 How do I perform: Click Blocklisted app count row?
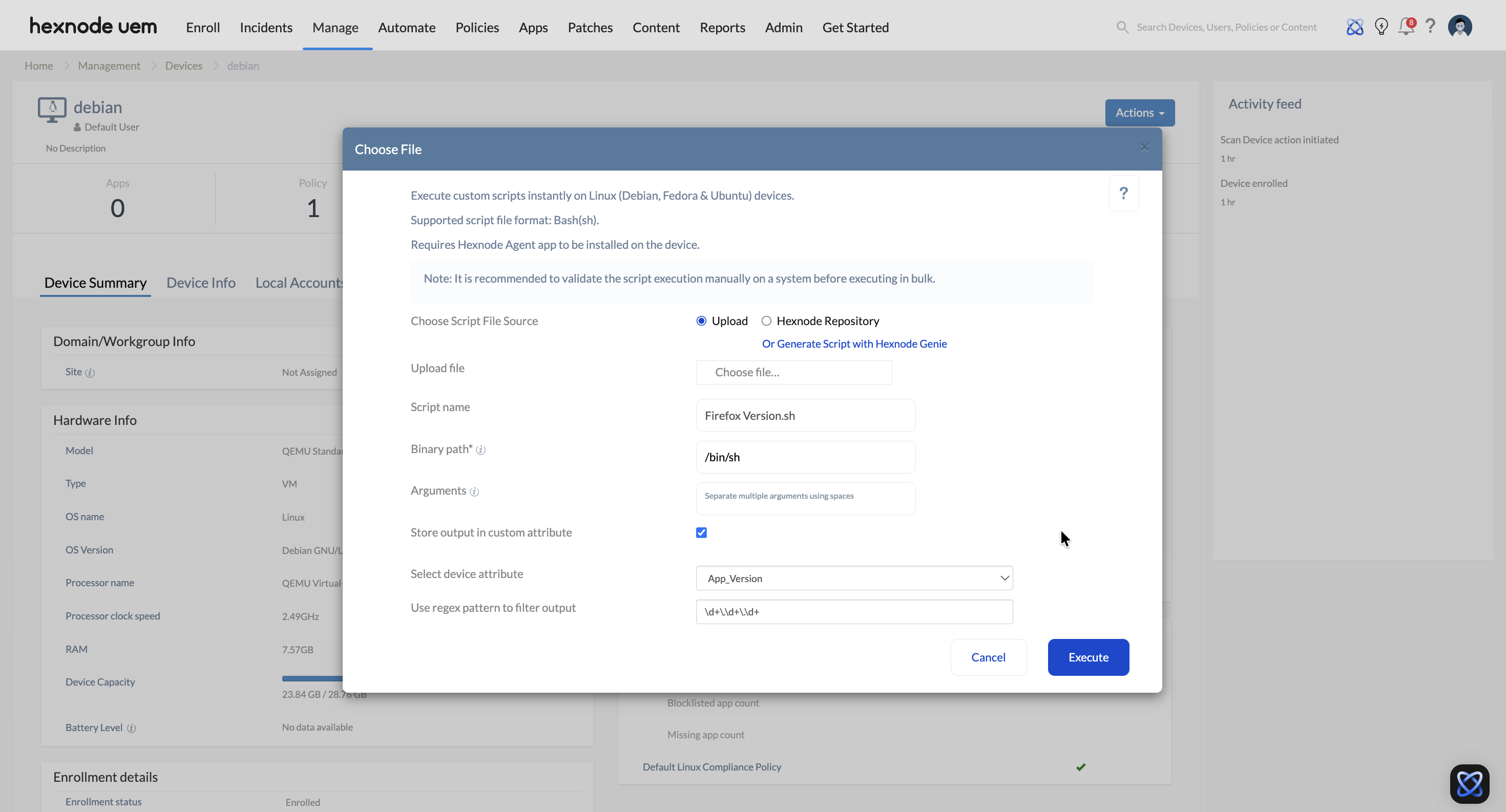click(713, 703)
